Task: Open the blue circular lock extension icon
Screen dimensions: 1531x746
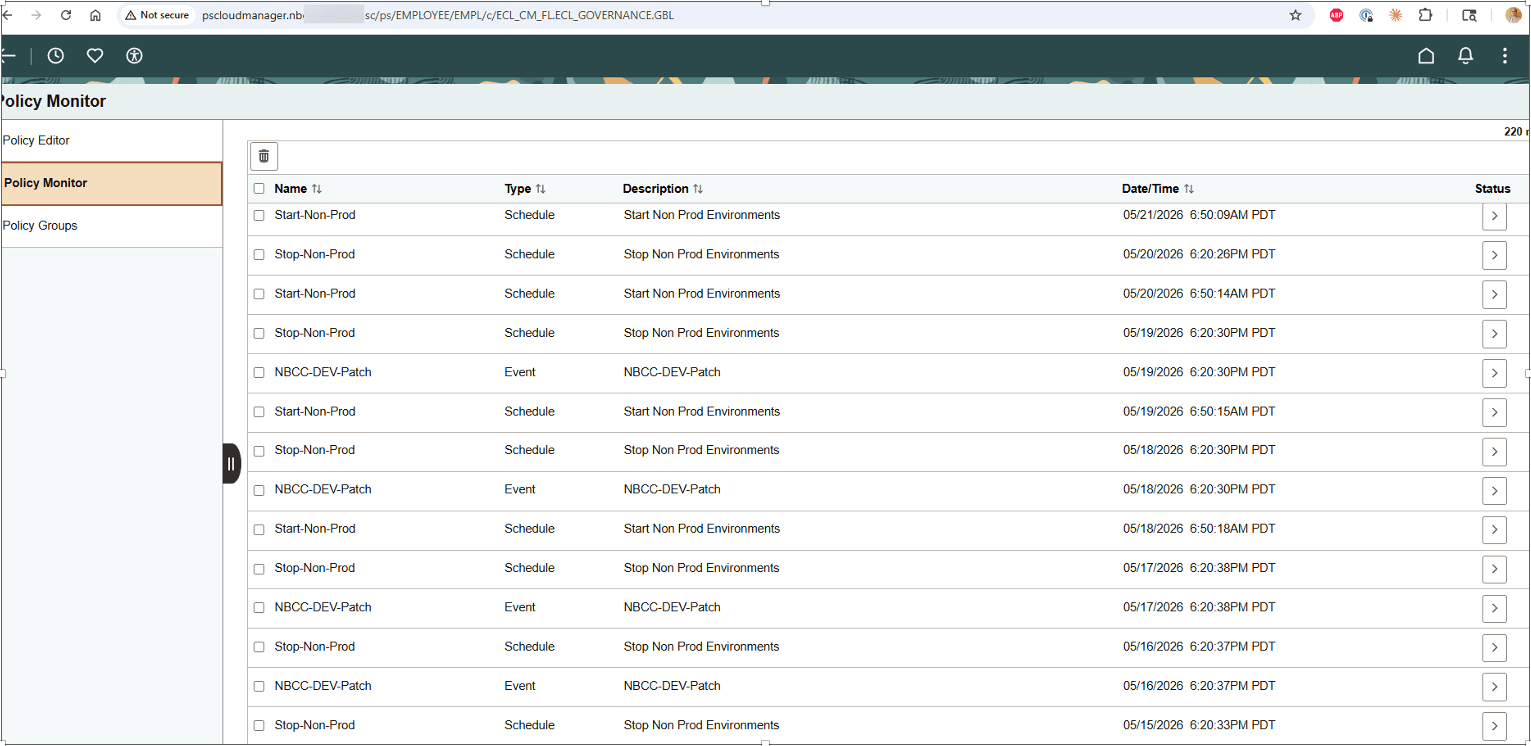Action: (x=1366, y=15)
